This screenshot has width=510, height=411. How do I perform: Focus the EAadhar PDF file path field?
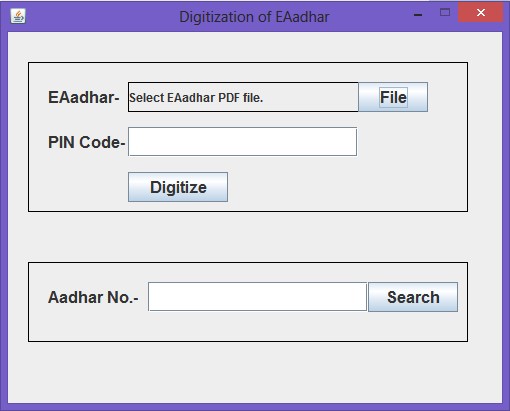[x=243, y=97]
